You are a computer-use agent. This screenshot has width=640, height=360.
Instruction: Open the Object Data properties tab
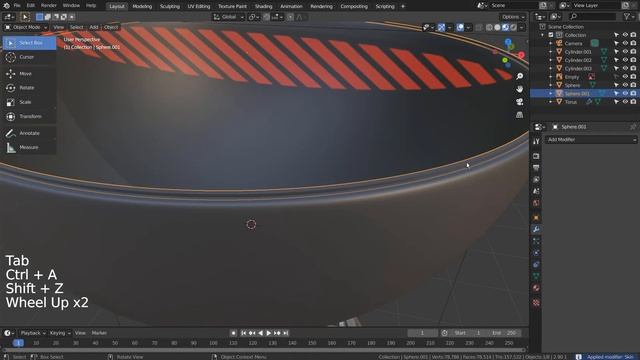coord(536,276)
